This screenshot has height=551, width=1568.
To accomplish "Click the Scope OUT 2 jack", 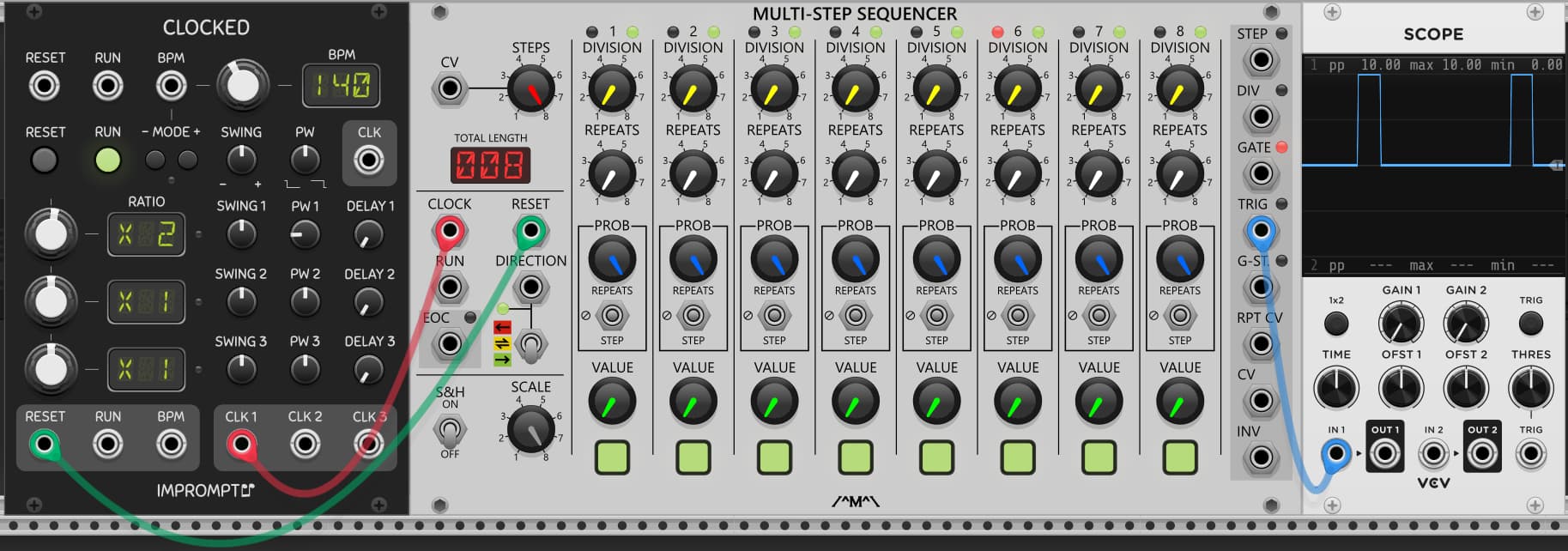I will click(1482, 453).
